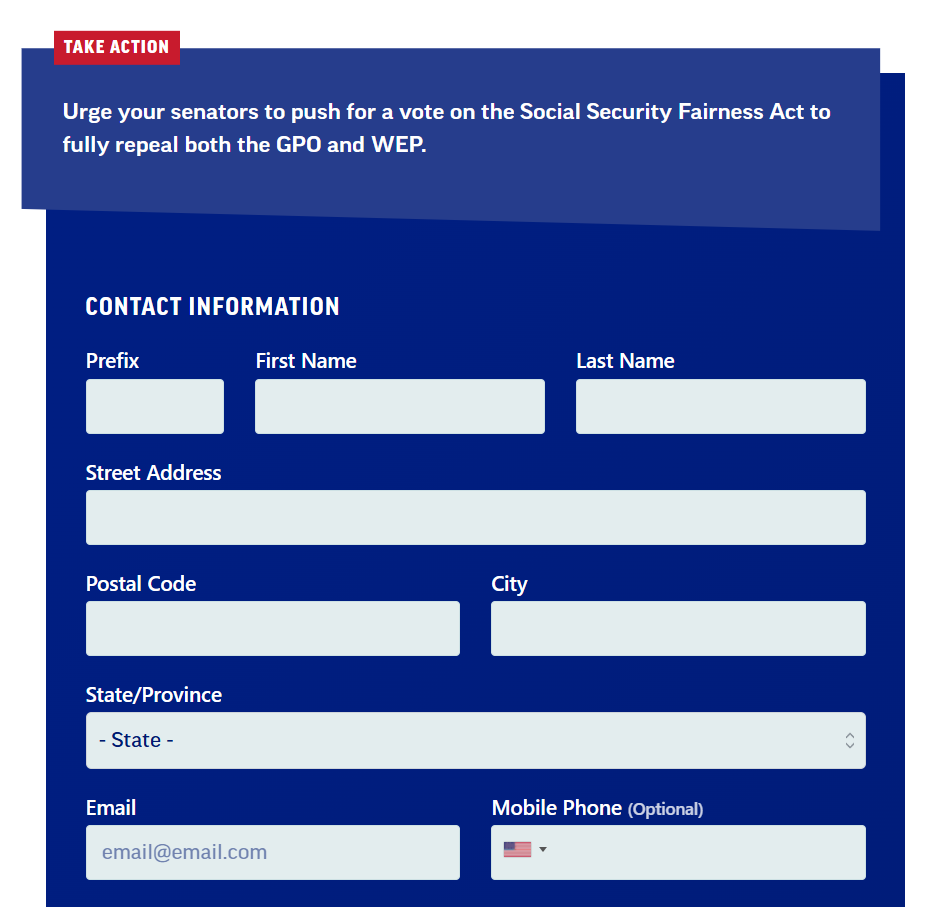The image size is (936, 907).
Task: Open the phone country code arrow
Action: [x=543, y=849]
